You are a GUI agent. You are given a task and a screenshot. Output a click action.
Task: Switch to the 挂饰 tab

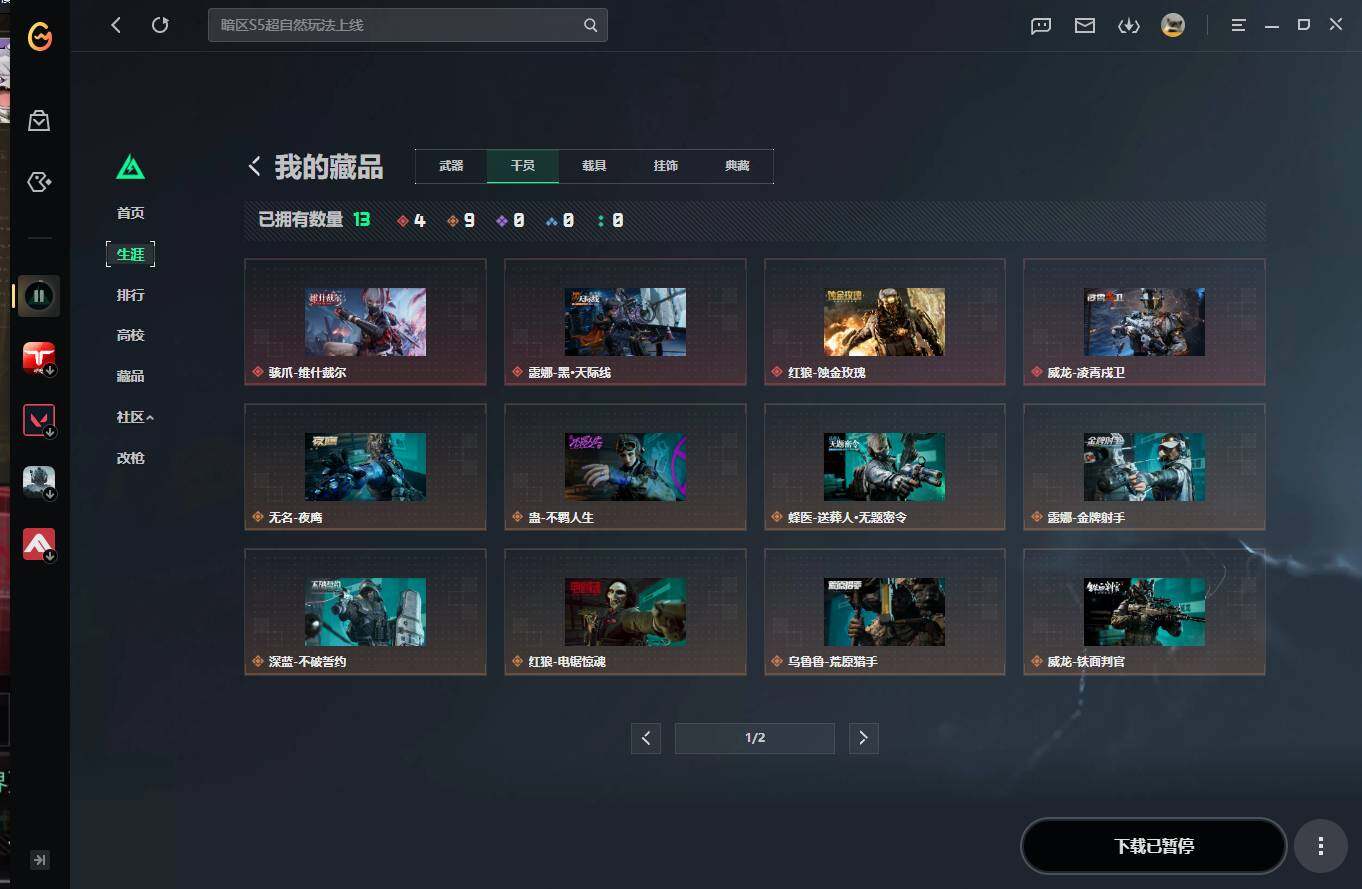[x=666, y=166]
